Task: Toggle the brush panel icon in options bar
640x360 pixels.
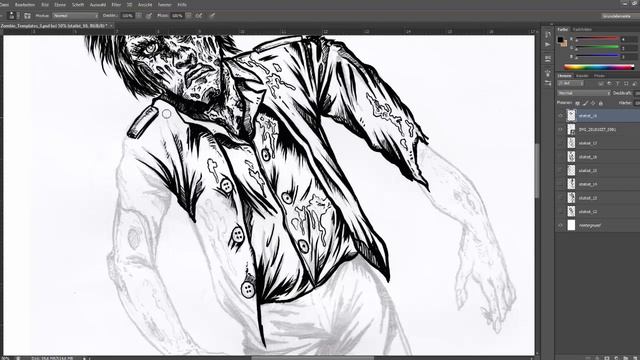Action: [27, 16]
